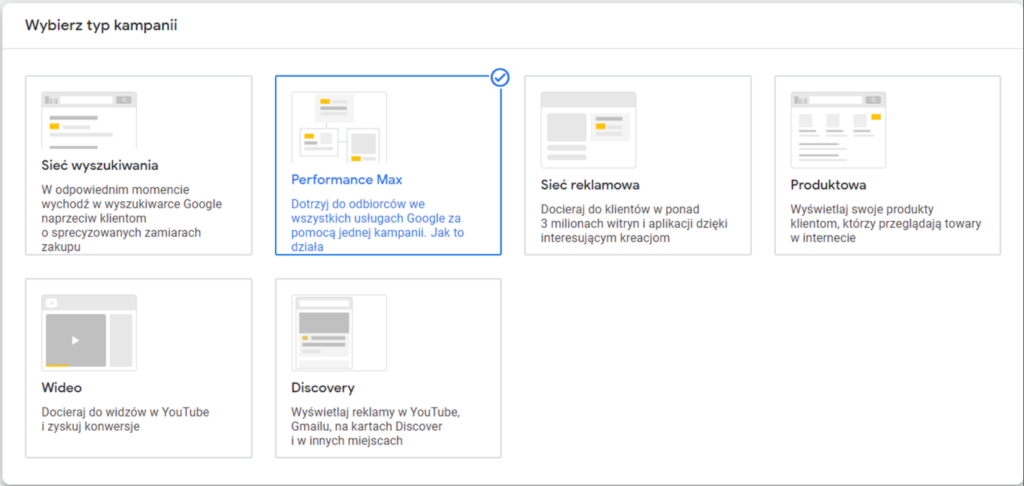Pick the Wideo campaign title
Image resolution: width=1024 pixels, height=486 pixels.
pyautogui.click(x=62, y=387)
